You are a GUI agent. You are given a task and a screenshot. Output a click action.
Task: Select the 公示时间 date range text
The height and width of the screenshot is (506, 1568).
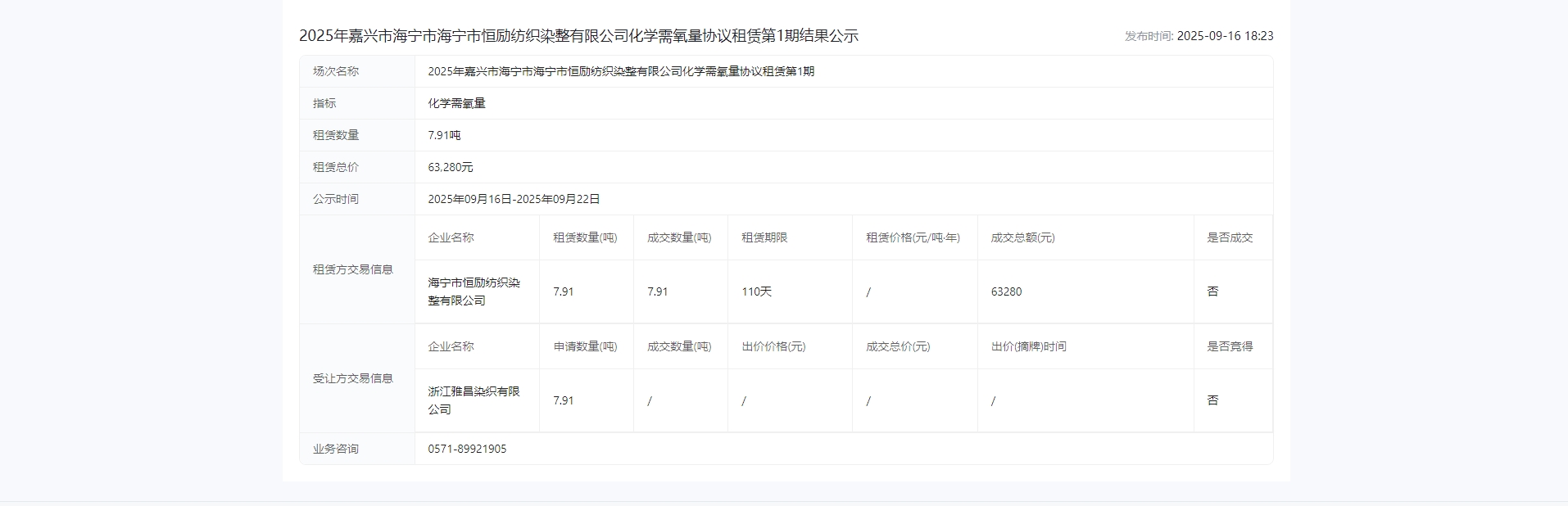(x=514, y=199)
